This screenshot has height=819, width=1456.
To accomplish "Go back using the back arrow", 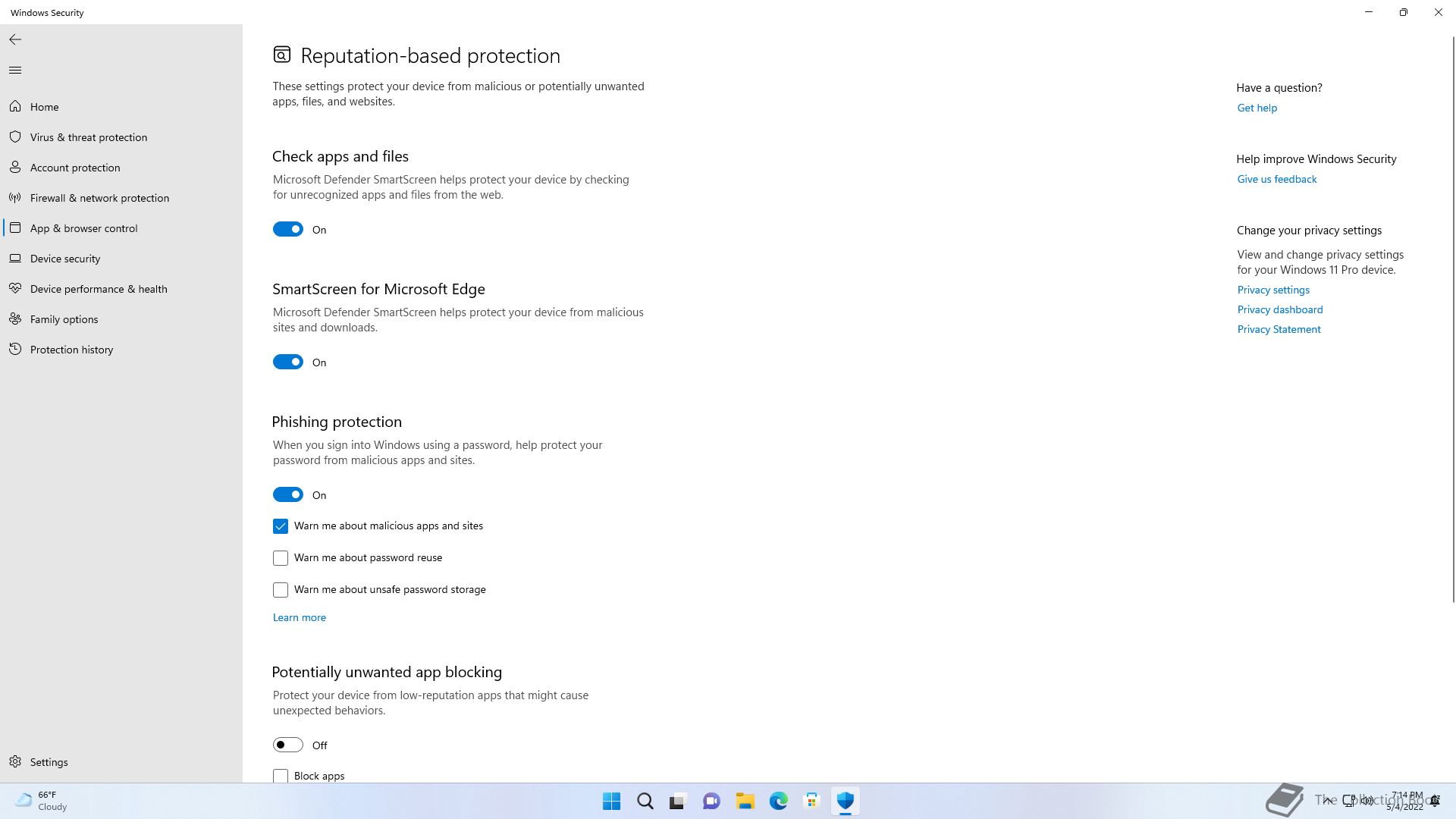I will point(15,39).
